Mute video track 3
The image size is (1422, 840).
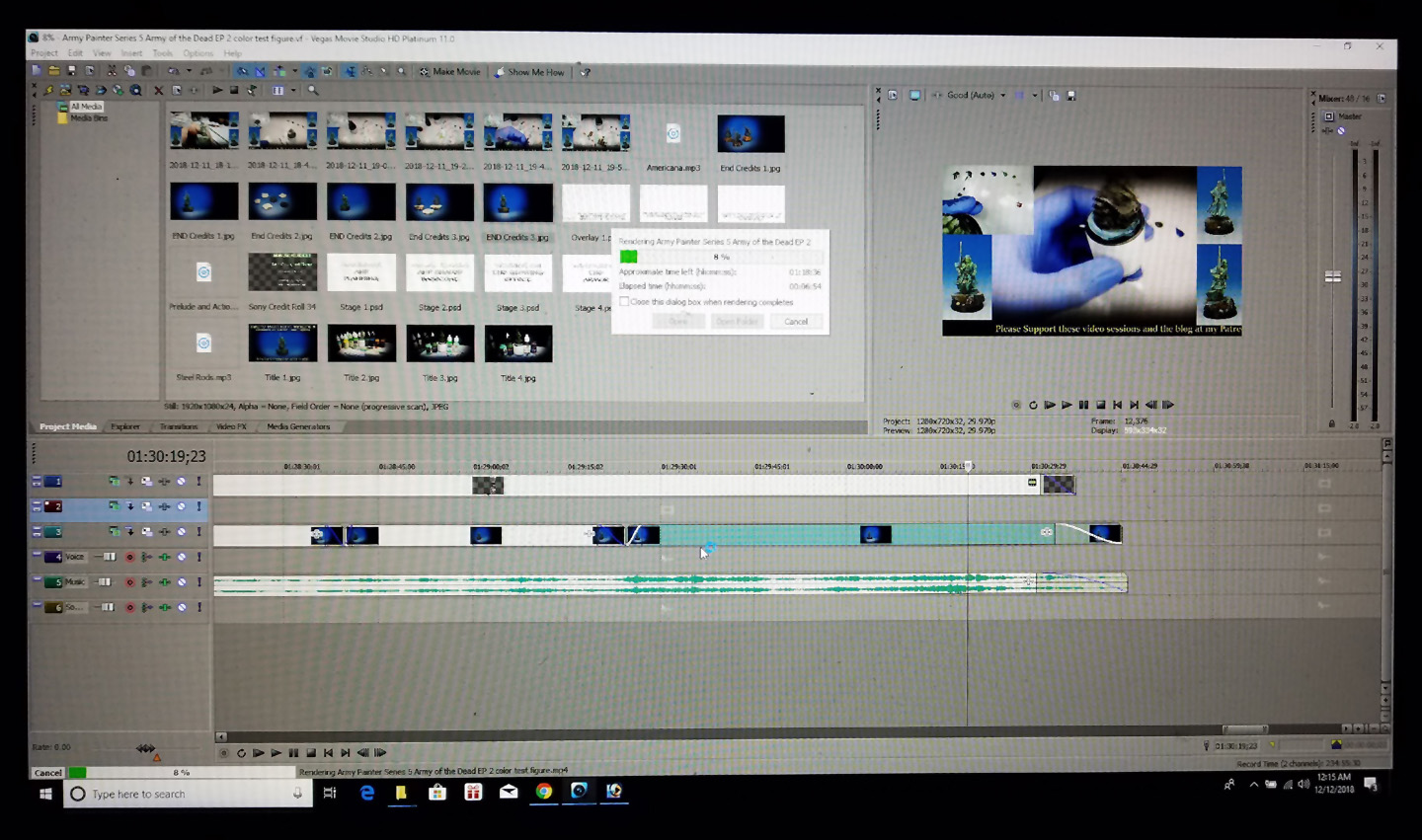coord(181,532)
